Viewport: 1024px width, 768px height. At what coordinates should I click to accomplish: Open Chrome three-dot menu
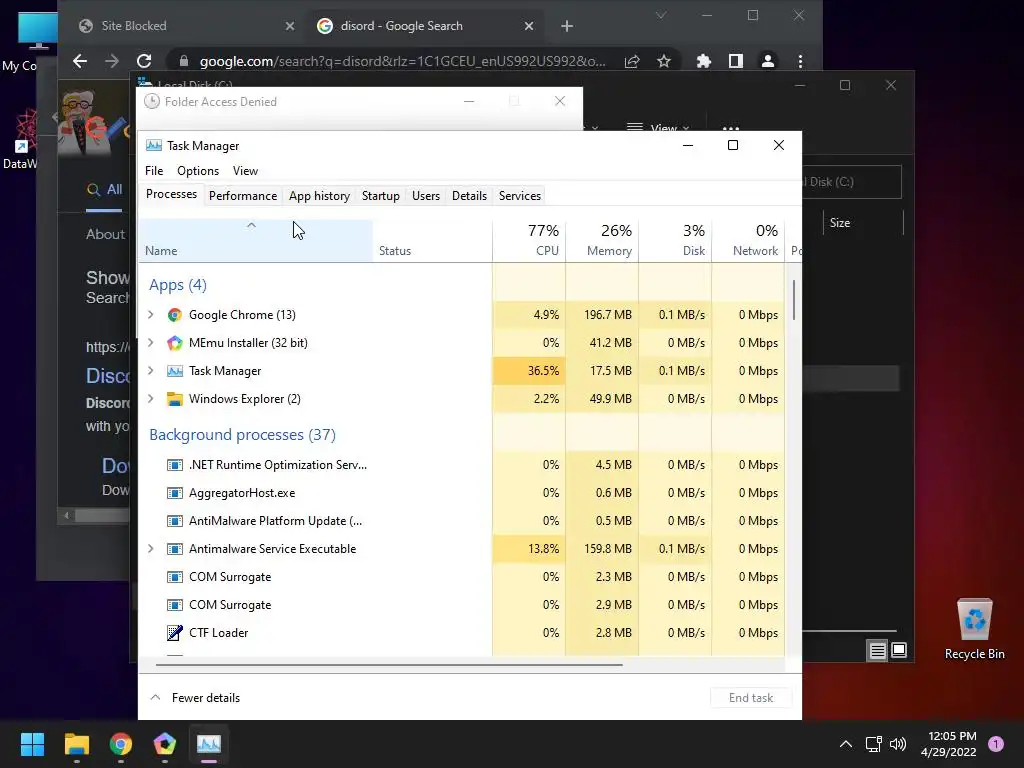[801, 61]
